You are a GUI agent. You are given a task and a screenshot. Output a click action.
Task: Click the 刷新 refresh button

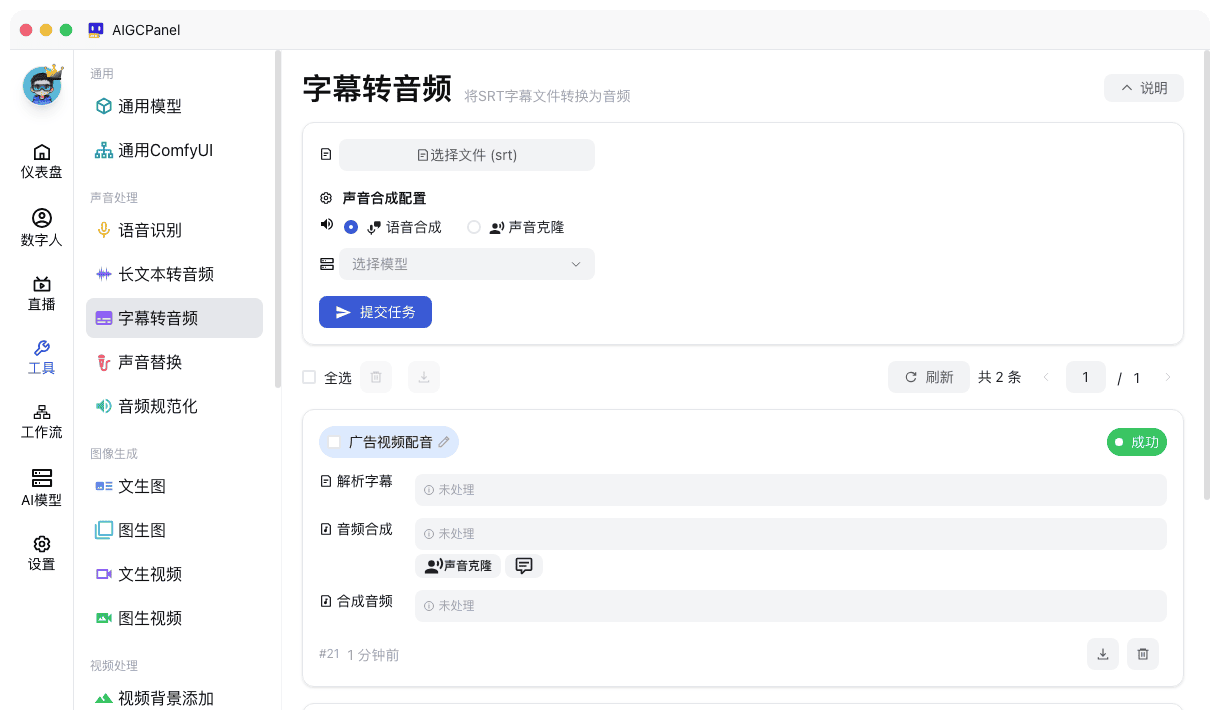(x=929, y=377)
